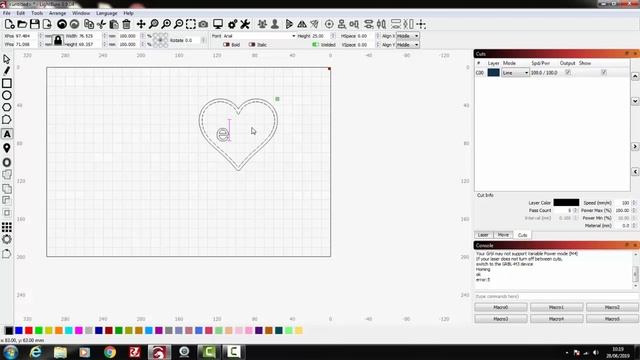Switch to the Laser tab
Viewport: 640px width, 360px height.
coord(483,235)
